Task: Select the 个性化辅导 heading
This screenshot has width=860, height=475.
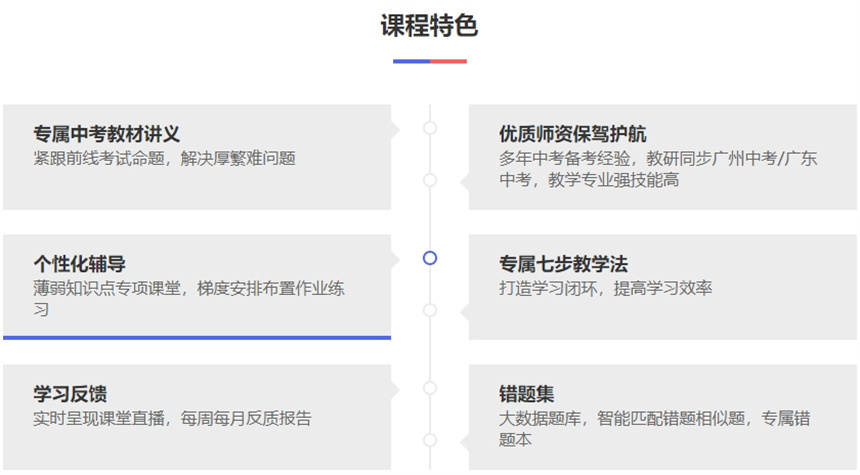Action: click(x=79, y=264)
